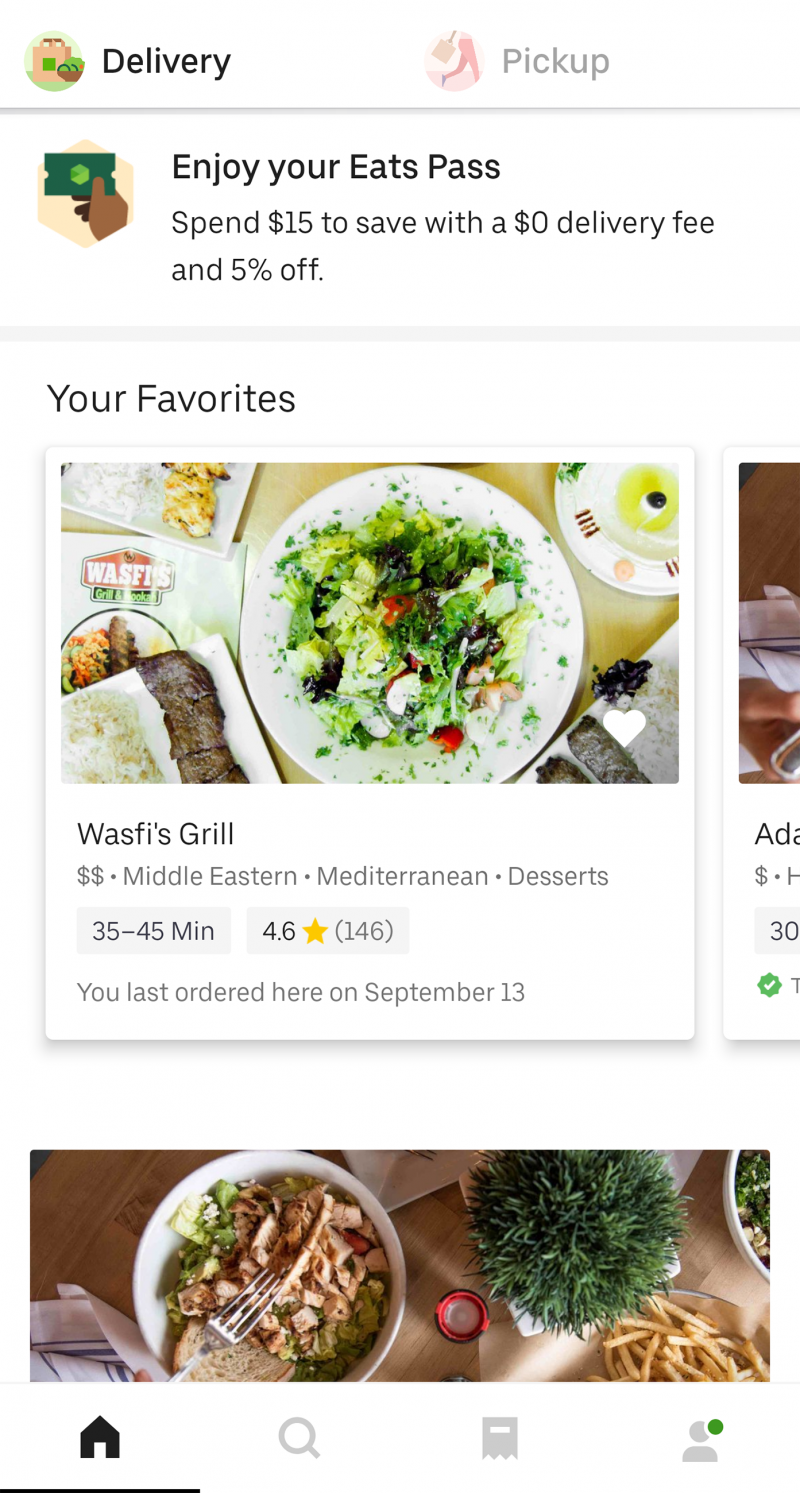Click the Eats Pass cash icon
This screenshot has width=800, height=1493.
[x=86, y=192]
